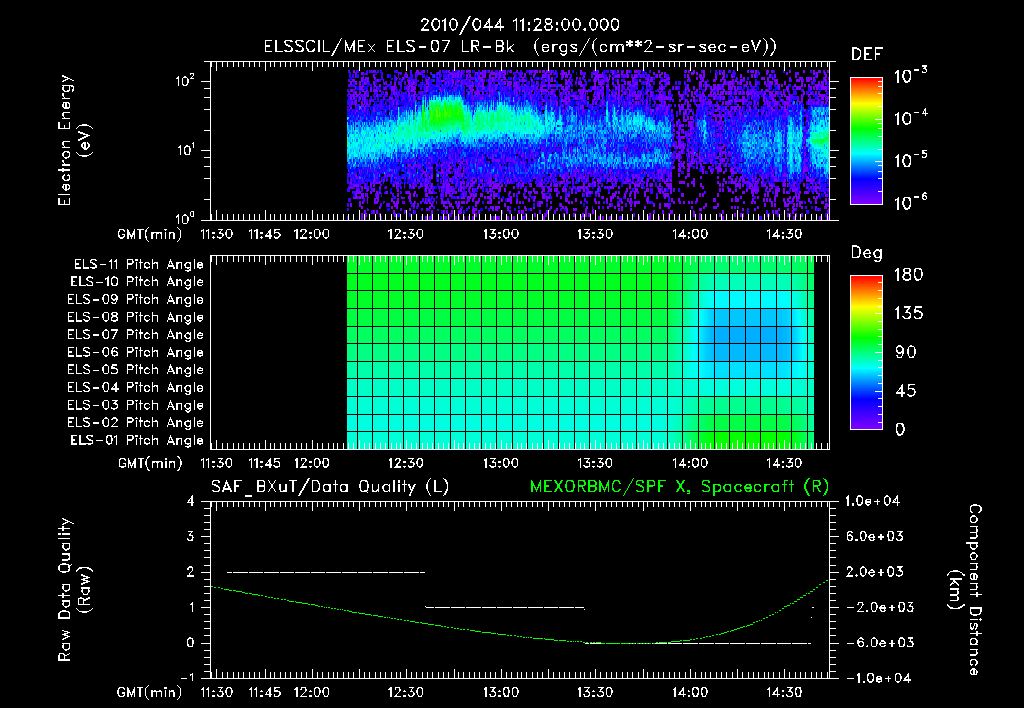
Task: Select the "ELS-08 Pitch Angle" row label
Action: click(x=136, y=317)
